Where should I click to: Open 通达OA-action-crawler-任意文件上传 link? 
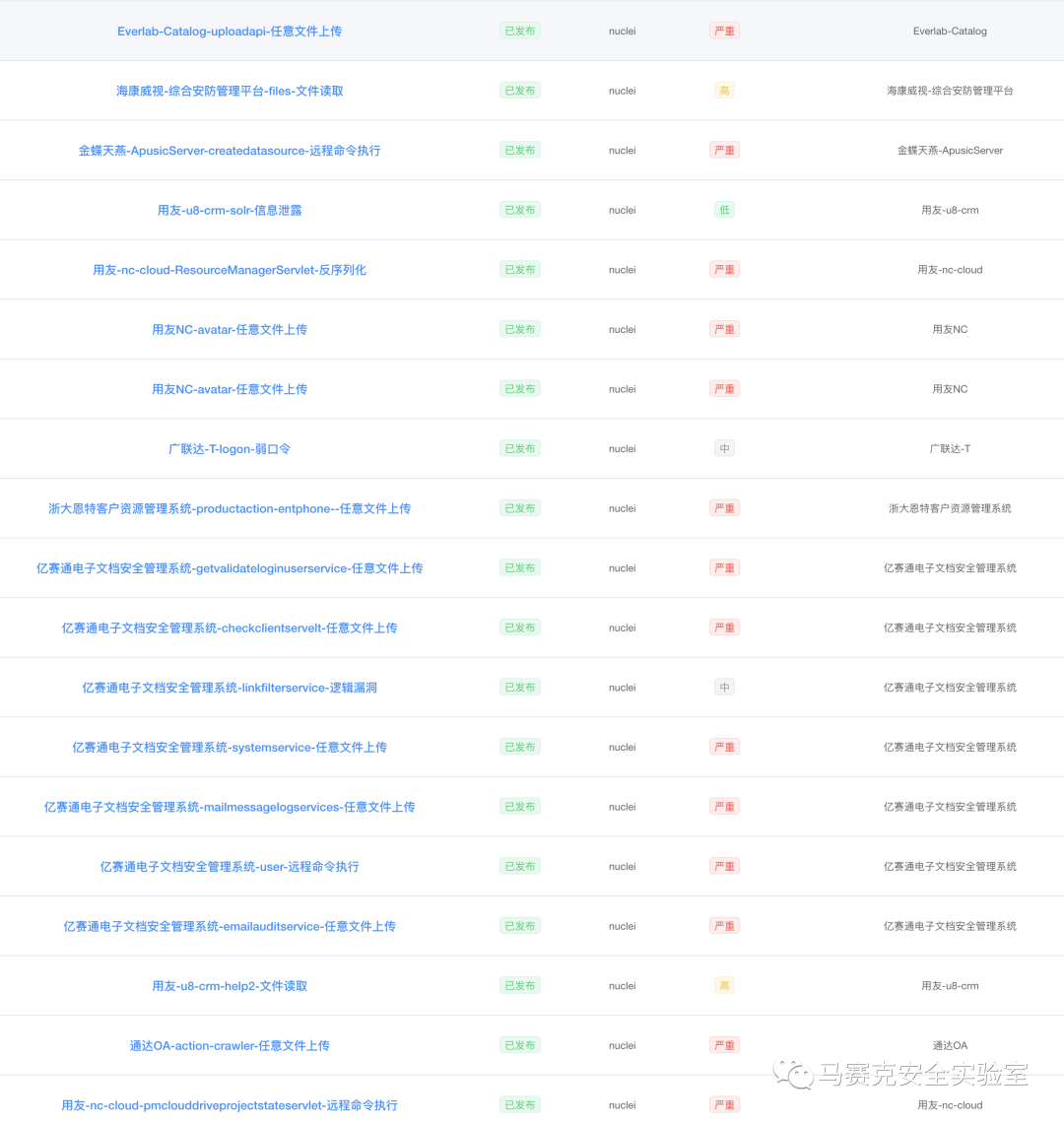(230, 1046)
